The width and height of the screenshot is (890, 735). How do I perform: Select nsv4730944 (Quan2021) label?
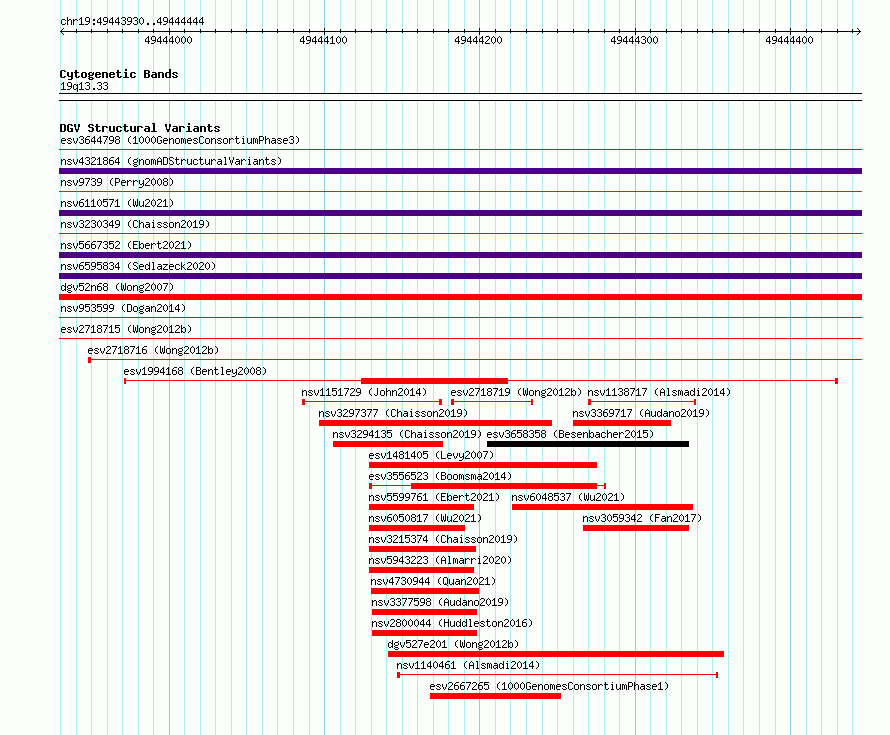point(433,581)
